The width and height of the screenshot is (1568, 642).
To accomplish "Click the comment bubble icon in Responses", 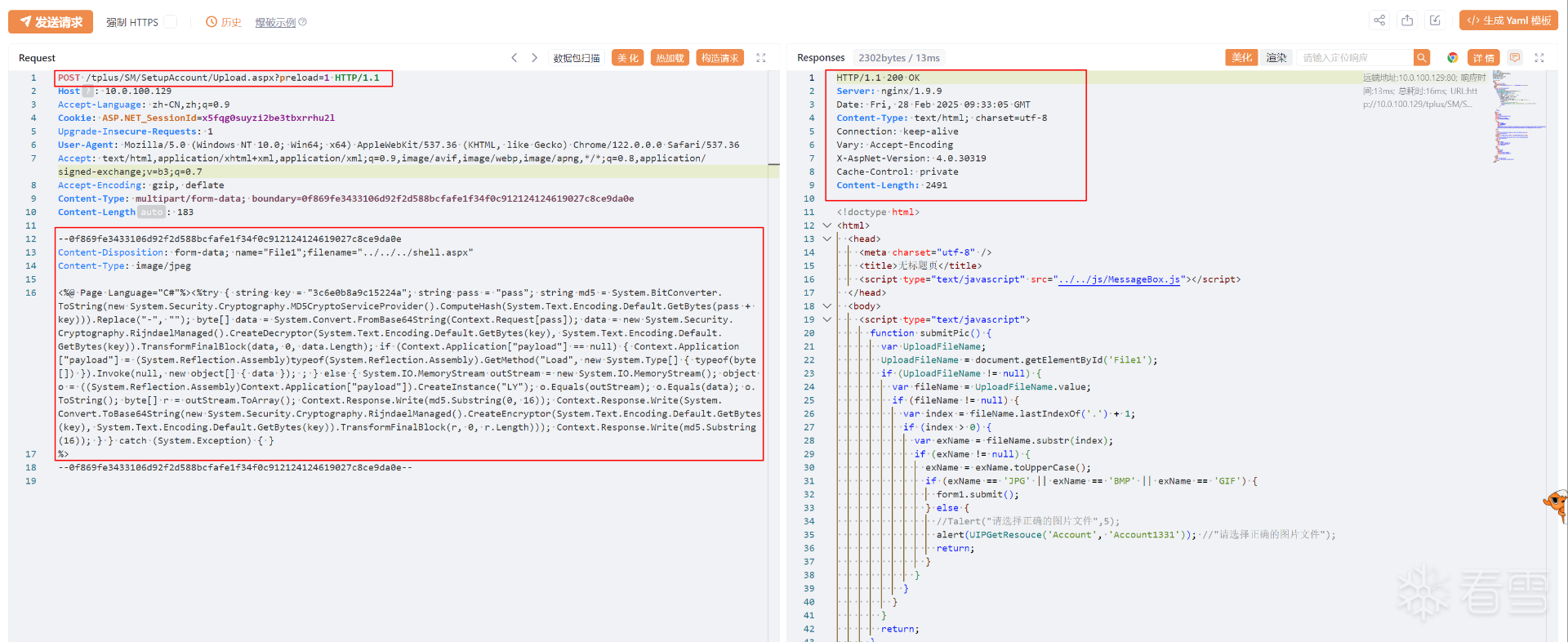I will point(1515,58).
